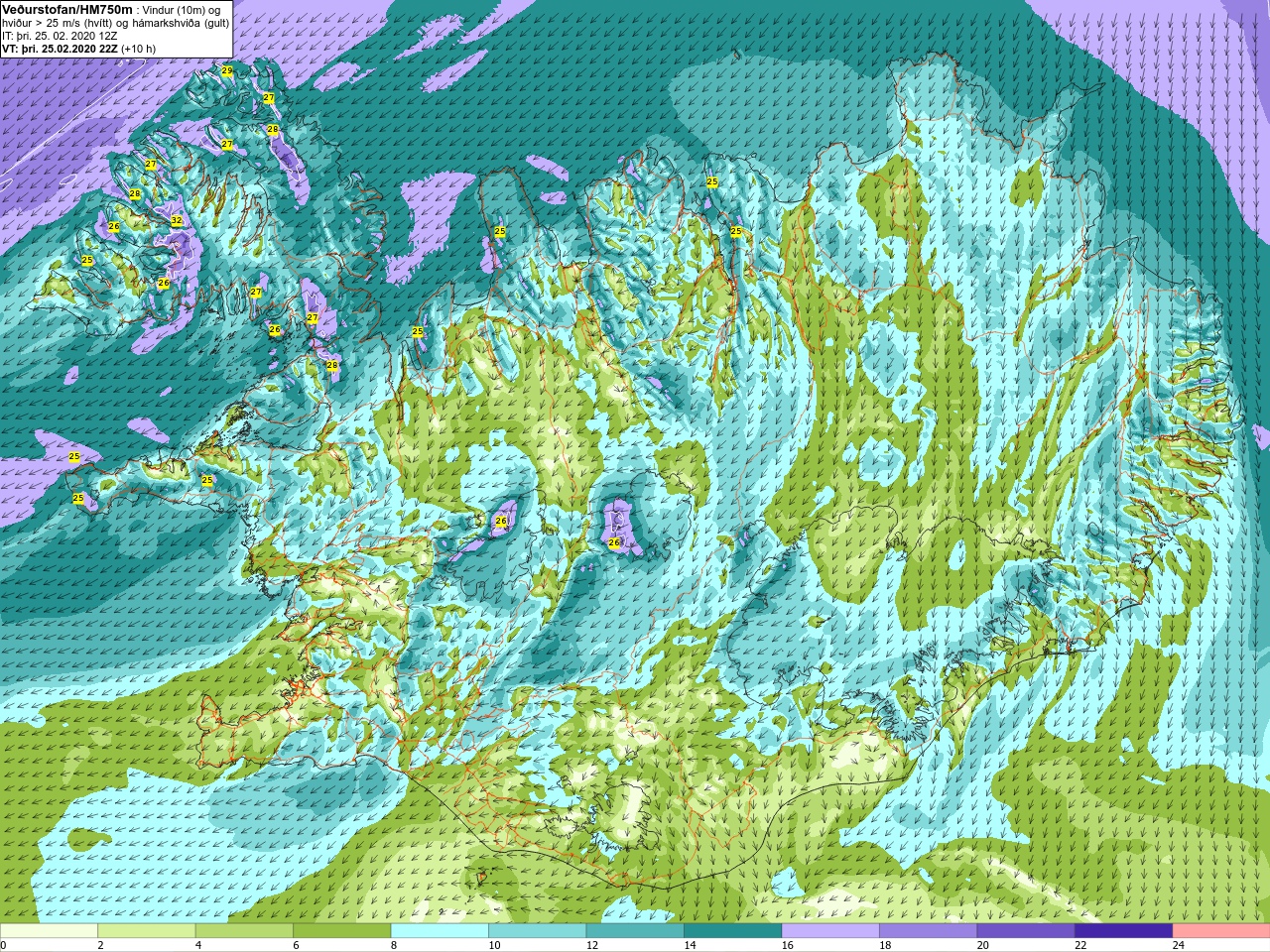Click the 0–2 m/s pale yellow legend swatch
1270x952 pixels.
49,931
